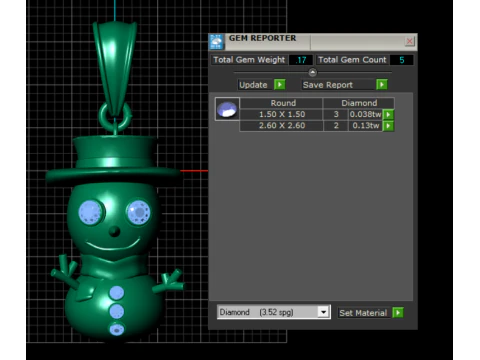Select the 1.50 X 1.50 size cell
The width and height of the screenshot is (480, 360).
[282, 114]
